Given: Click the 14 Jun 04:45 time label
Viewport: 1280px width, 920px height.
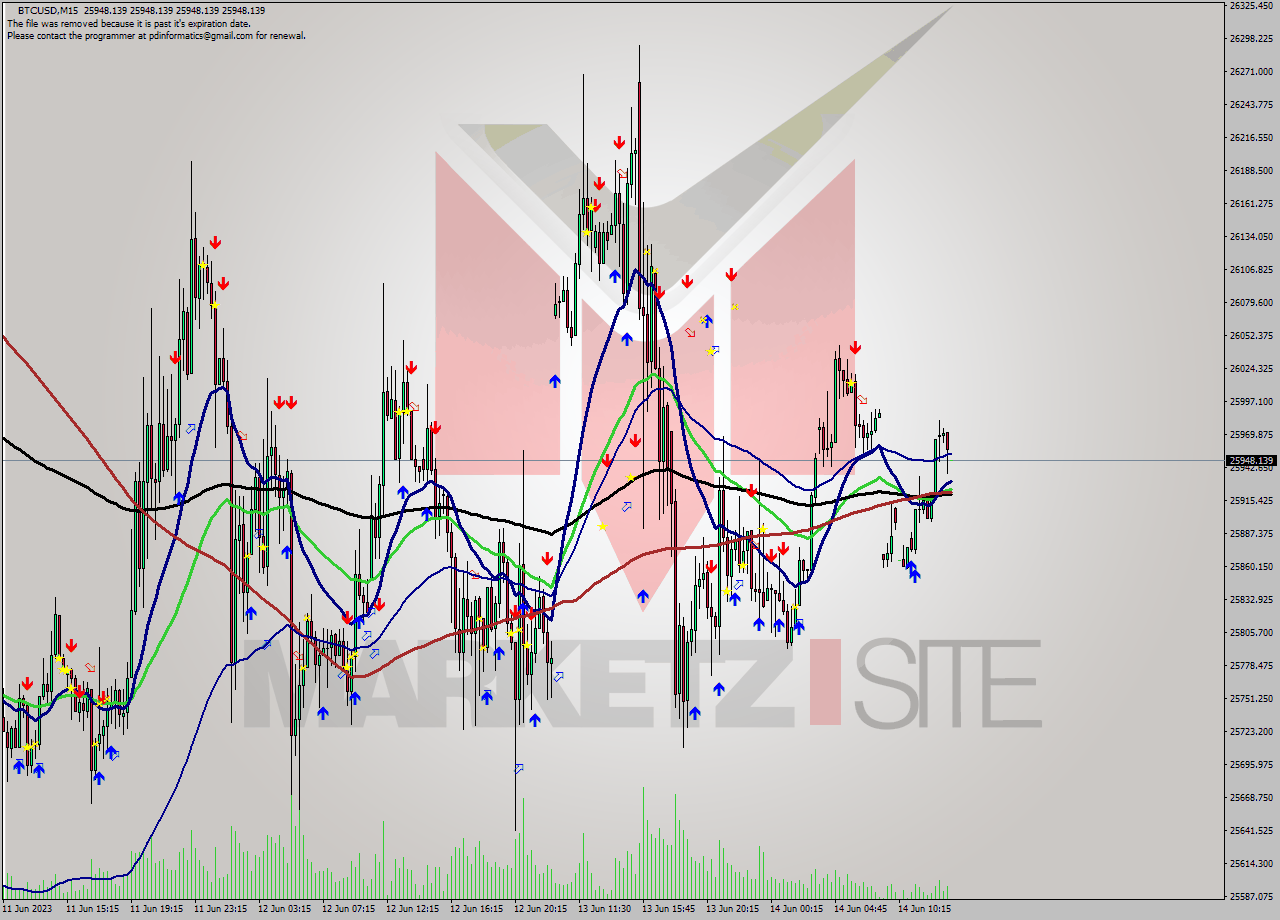Looking at the screenshot, I should tap(860, 910).
